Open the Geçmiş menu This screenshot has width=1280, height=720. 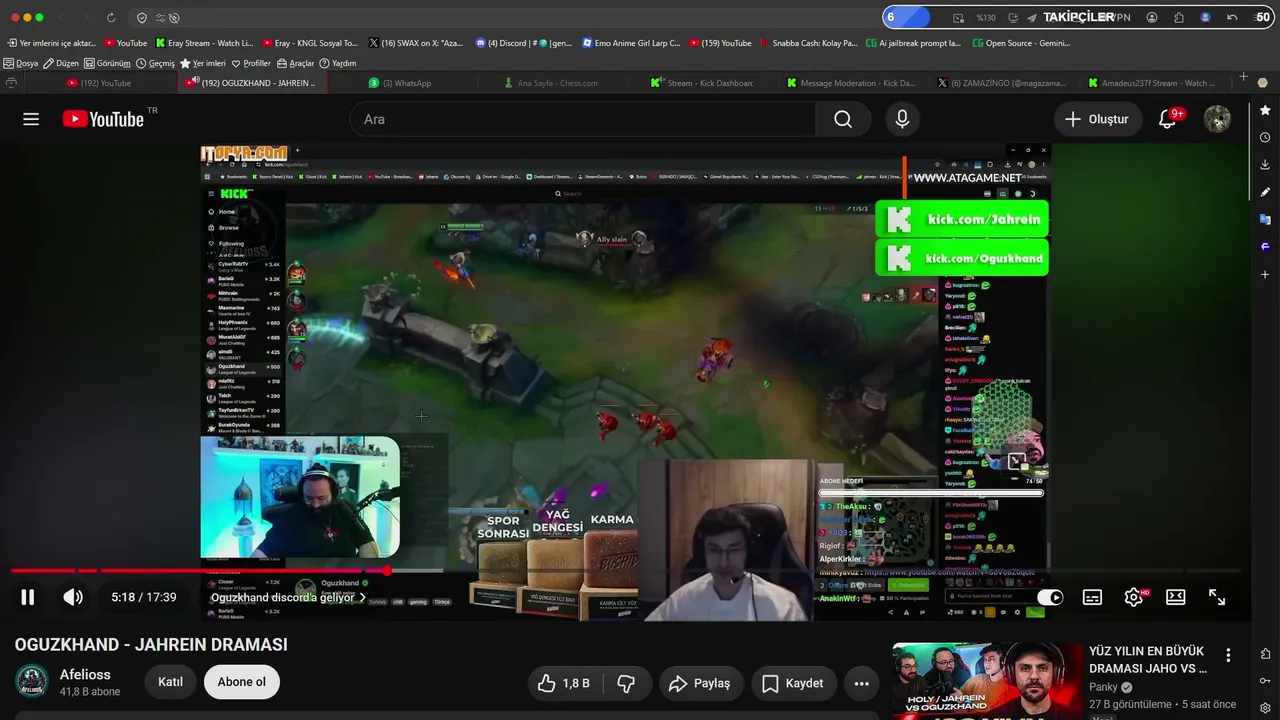tap(155, 63)
